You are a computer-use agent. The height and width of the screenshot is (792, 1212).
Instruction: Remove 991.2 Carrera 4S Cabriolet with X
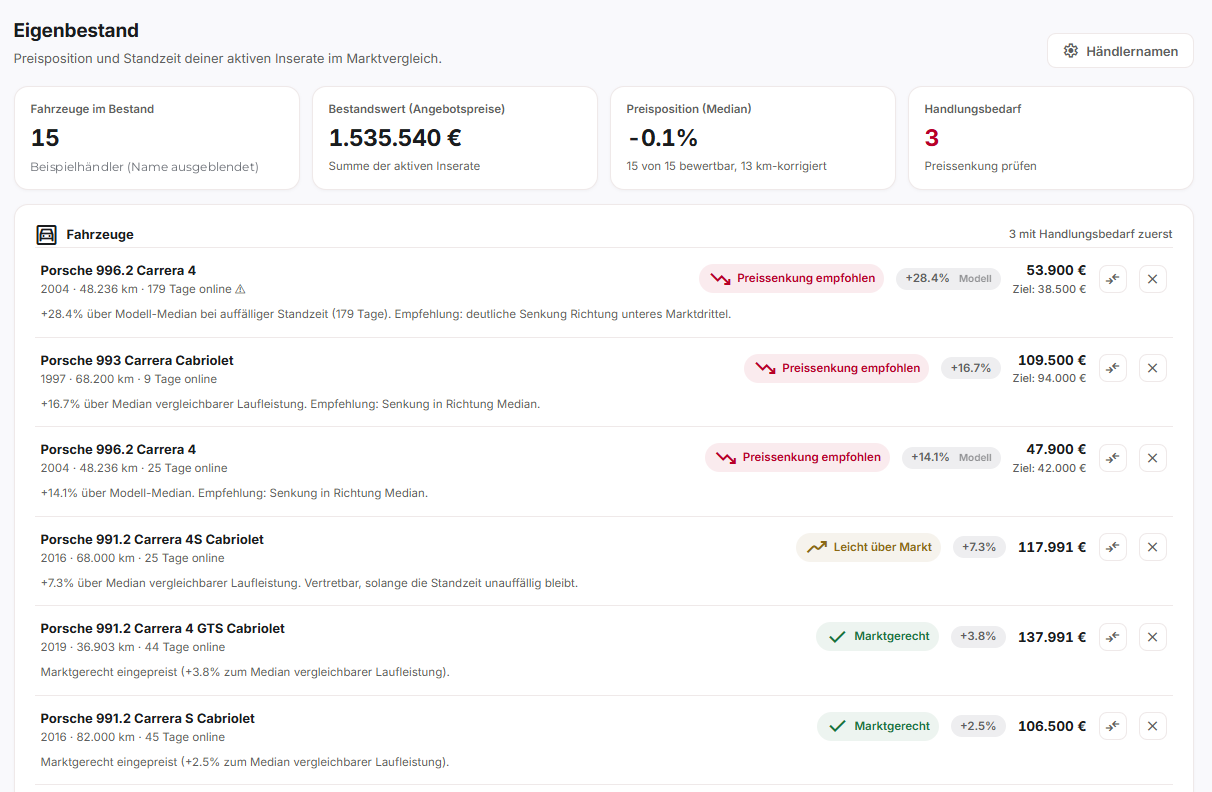[x=1153, y=547]
